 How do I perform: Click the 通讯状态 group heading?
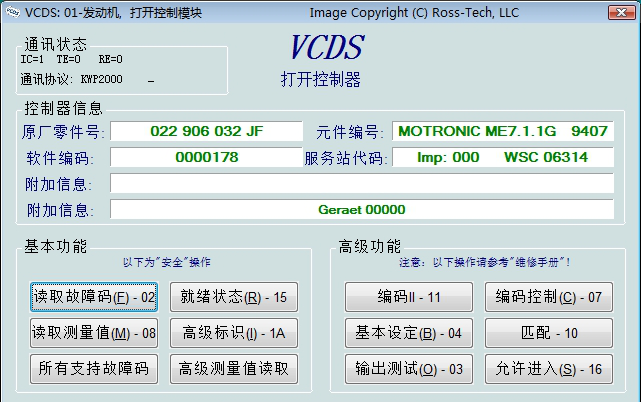click(56, 44)
